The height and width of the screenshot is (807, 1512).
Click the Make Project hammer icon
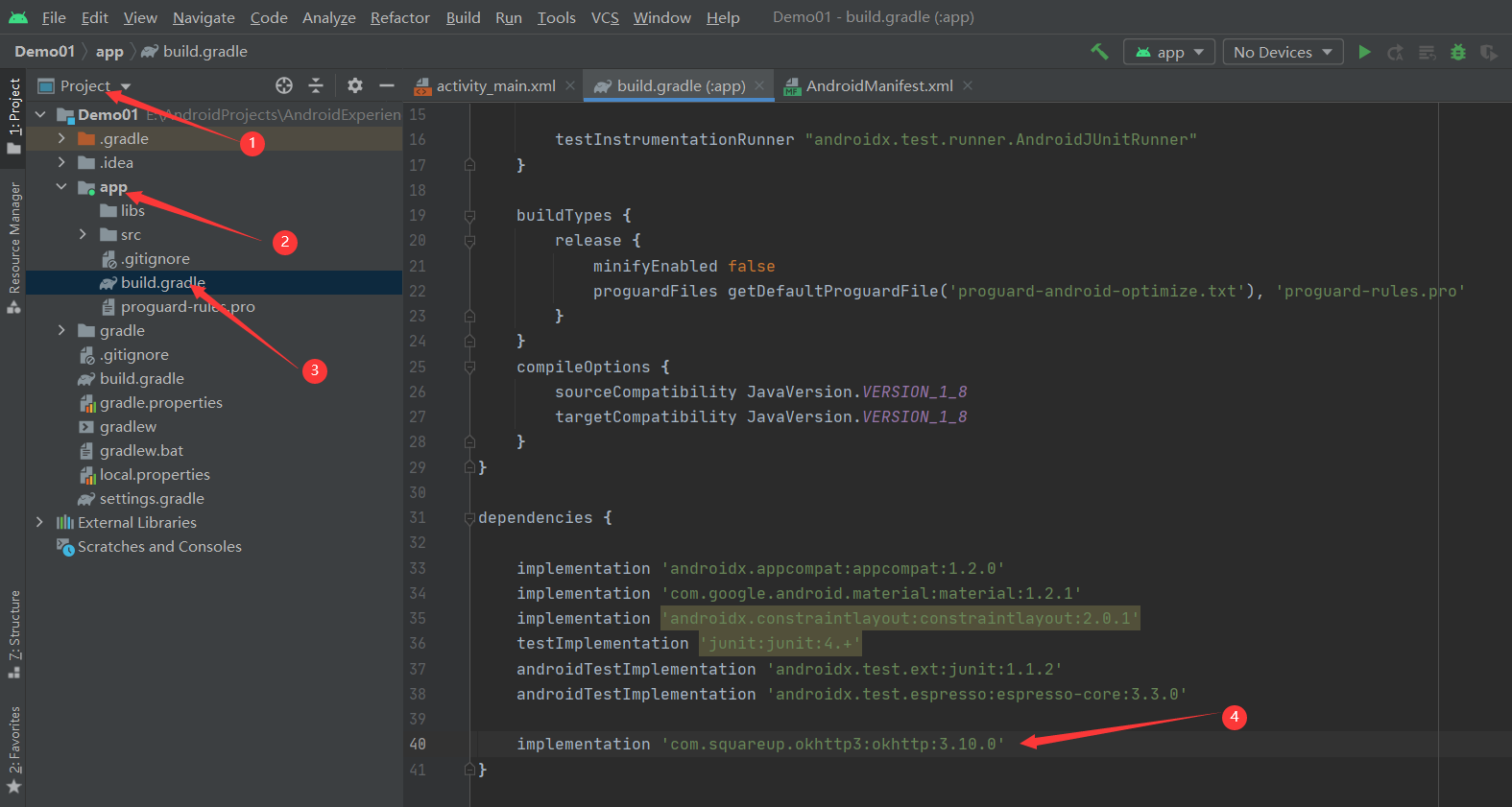1099,52
